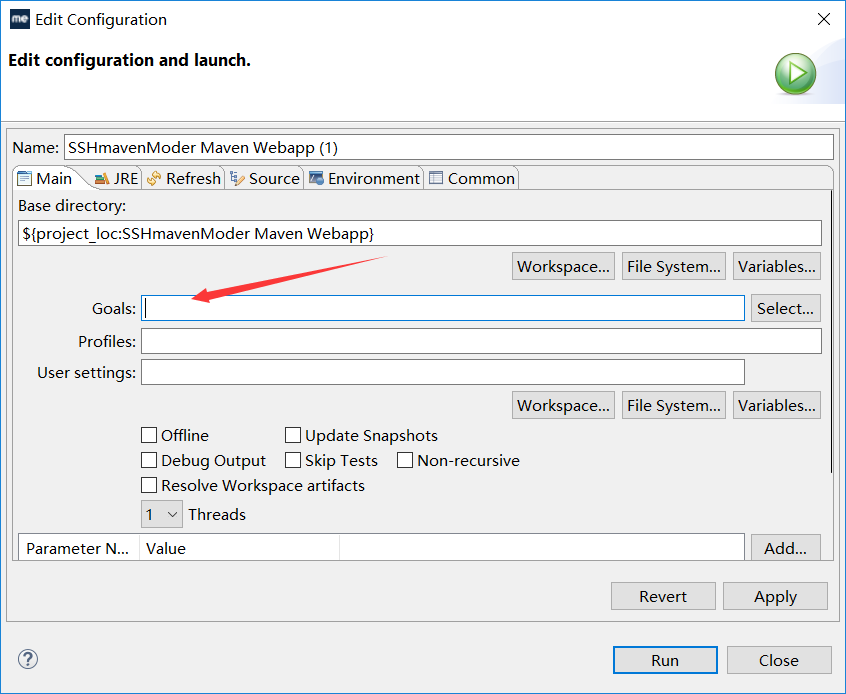Screen dimensions: 846x694
Task: Click the vertical scrollbar of Main tab
Action: point(831,332)
